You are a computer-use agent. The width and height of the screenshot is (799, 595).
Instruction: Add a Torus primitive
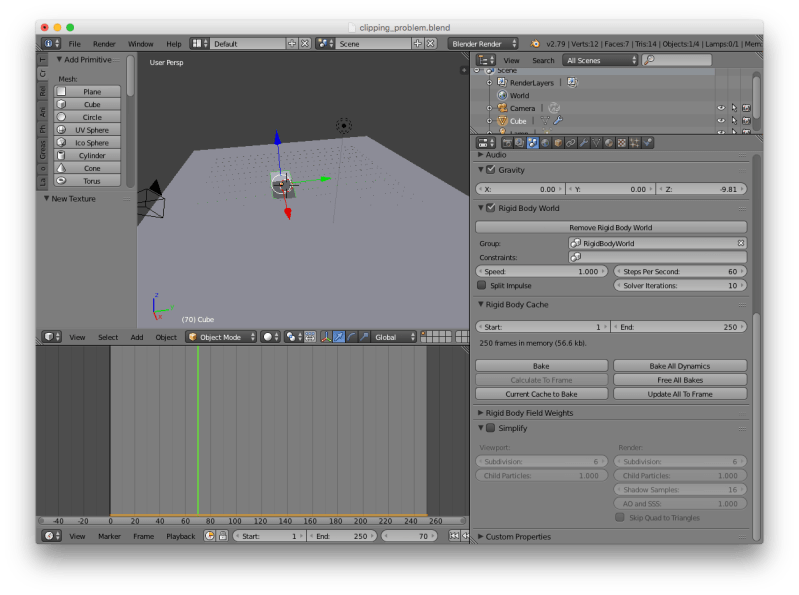tap(87, 181)
